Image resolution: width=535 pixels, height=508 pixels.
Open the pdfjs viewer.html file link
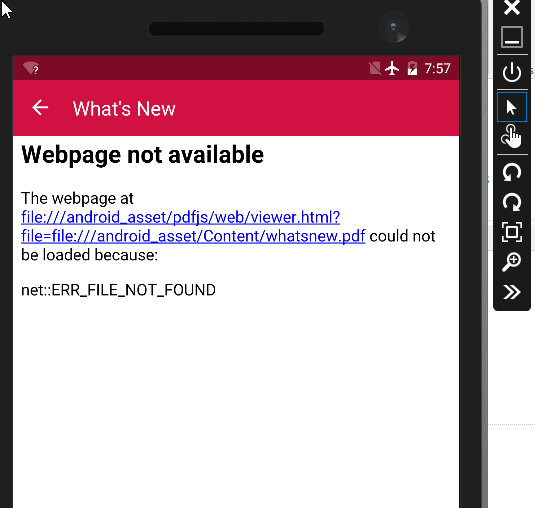pyautogui.click(x=193, y=227)
